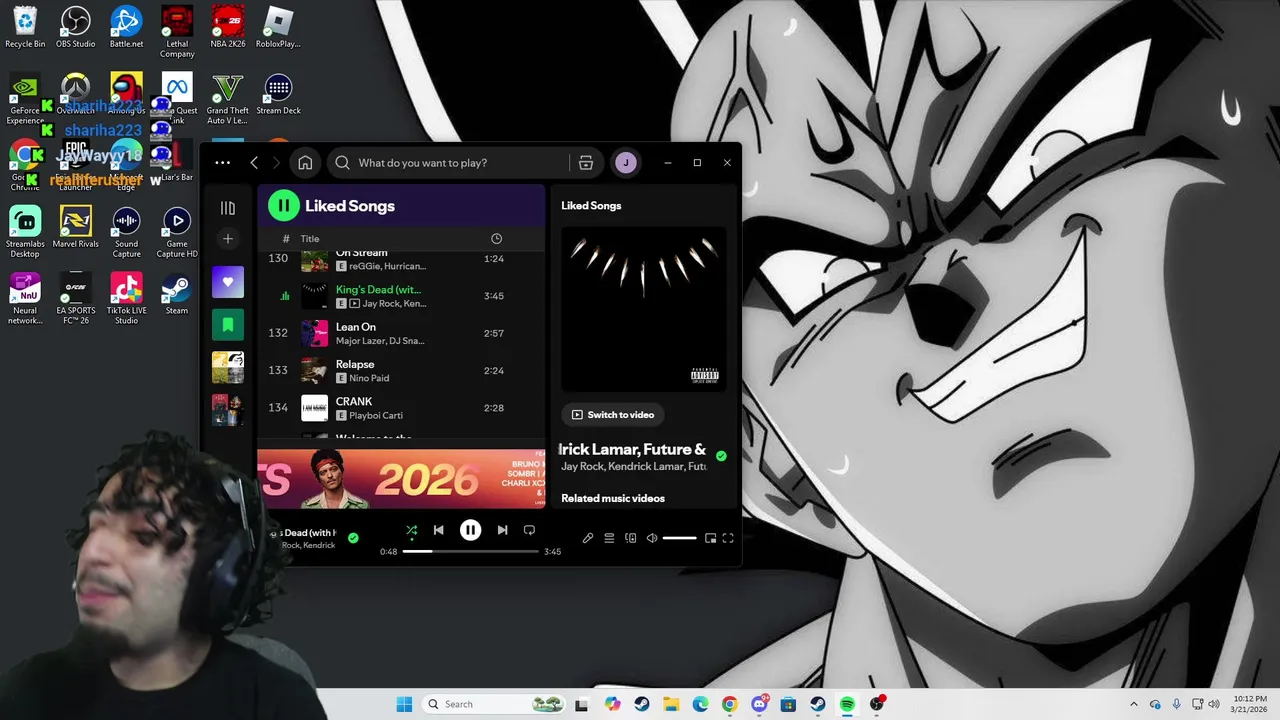Select NBA 2K26 desktop icon
Viewport: 1280px width, 720px height.
click(228, 27)
